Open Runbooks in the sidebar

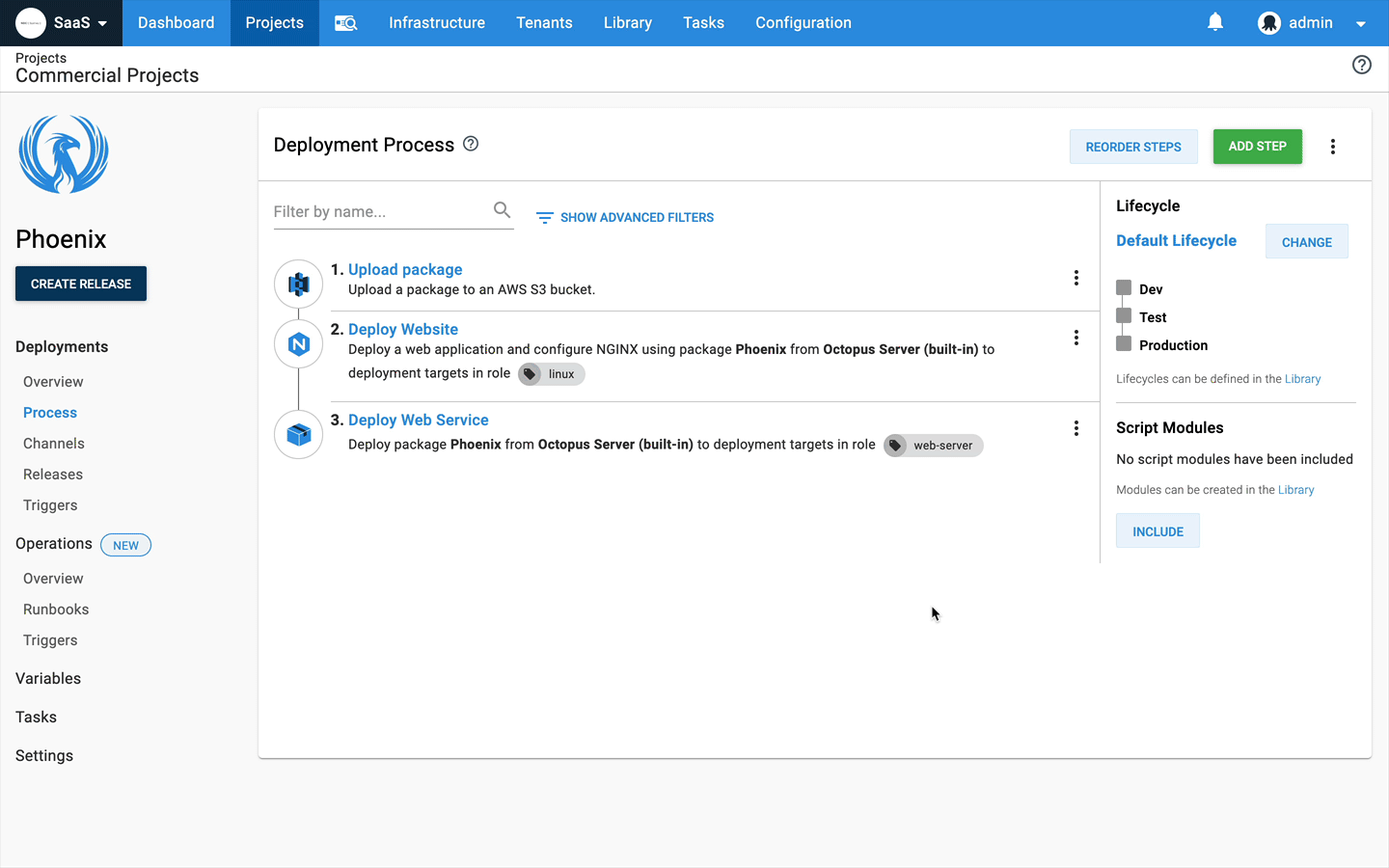56,610
